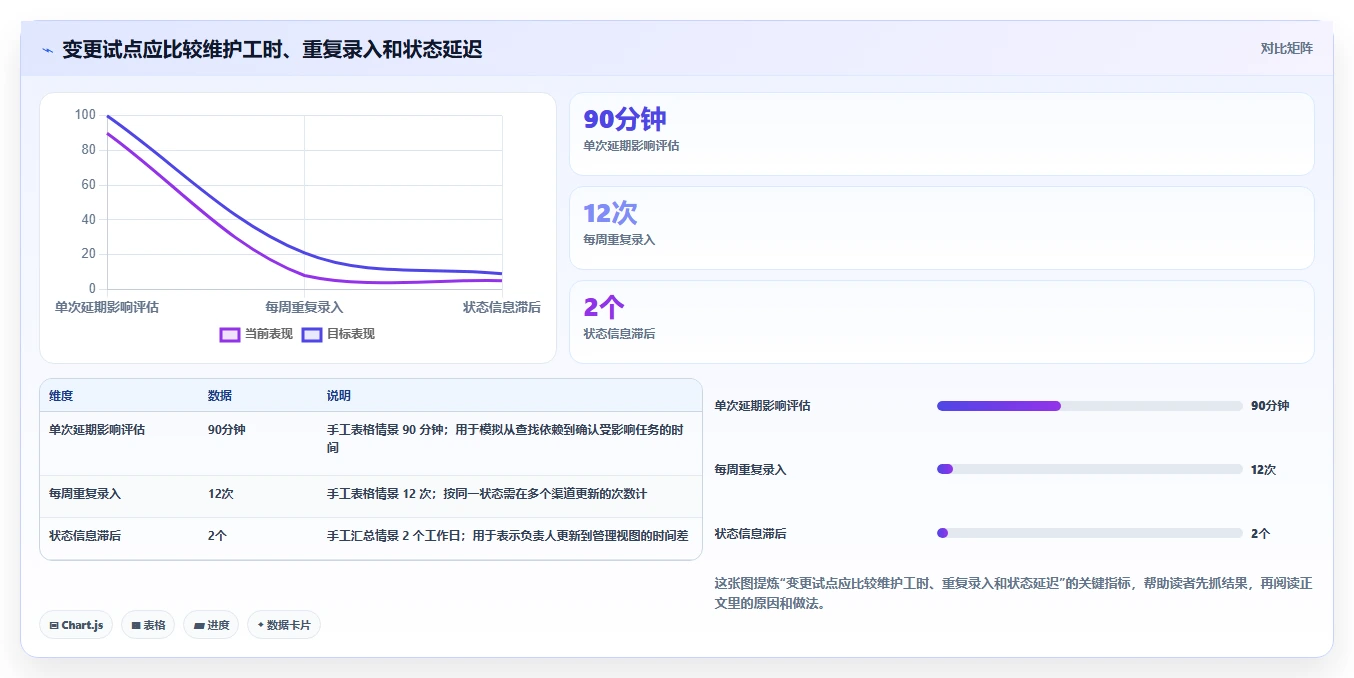The width and height of the screenshot is (1354, 678).
Task: Click the lightning icon before the title
Action: tap(47, 50)
